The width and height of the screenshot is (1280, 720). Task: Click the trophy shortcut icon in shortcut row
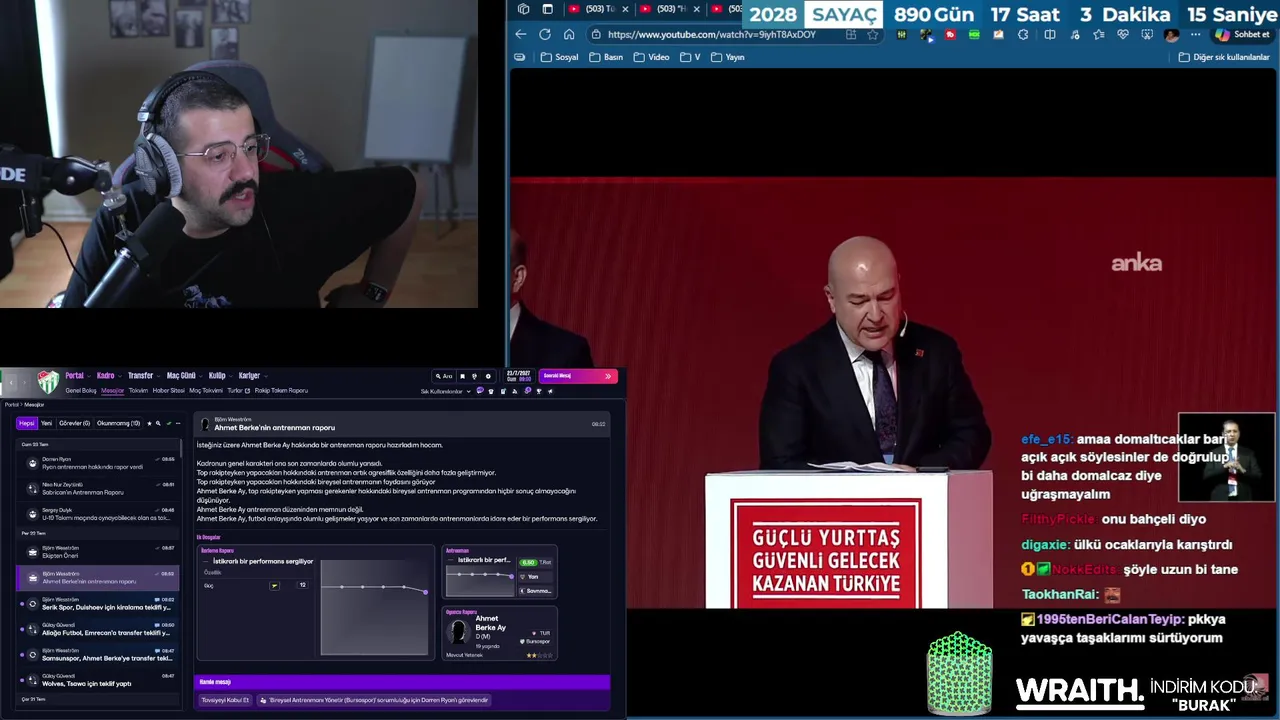539,391
